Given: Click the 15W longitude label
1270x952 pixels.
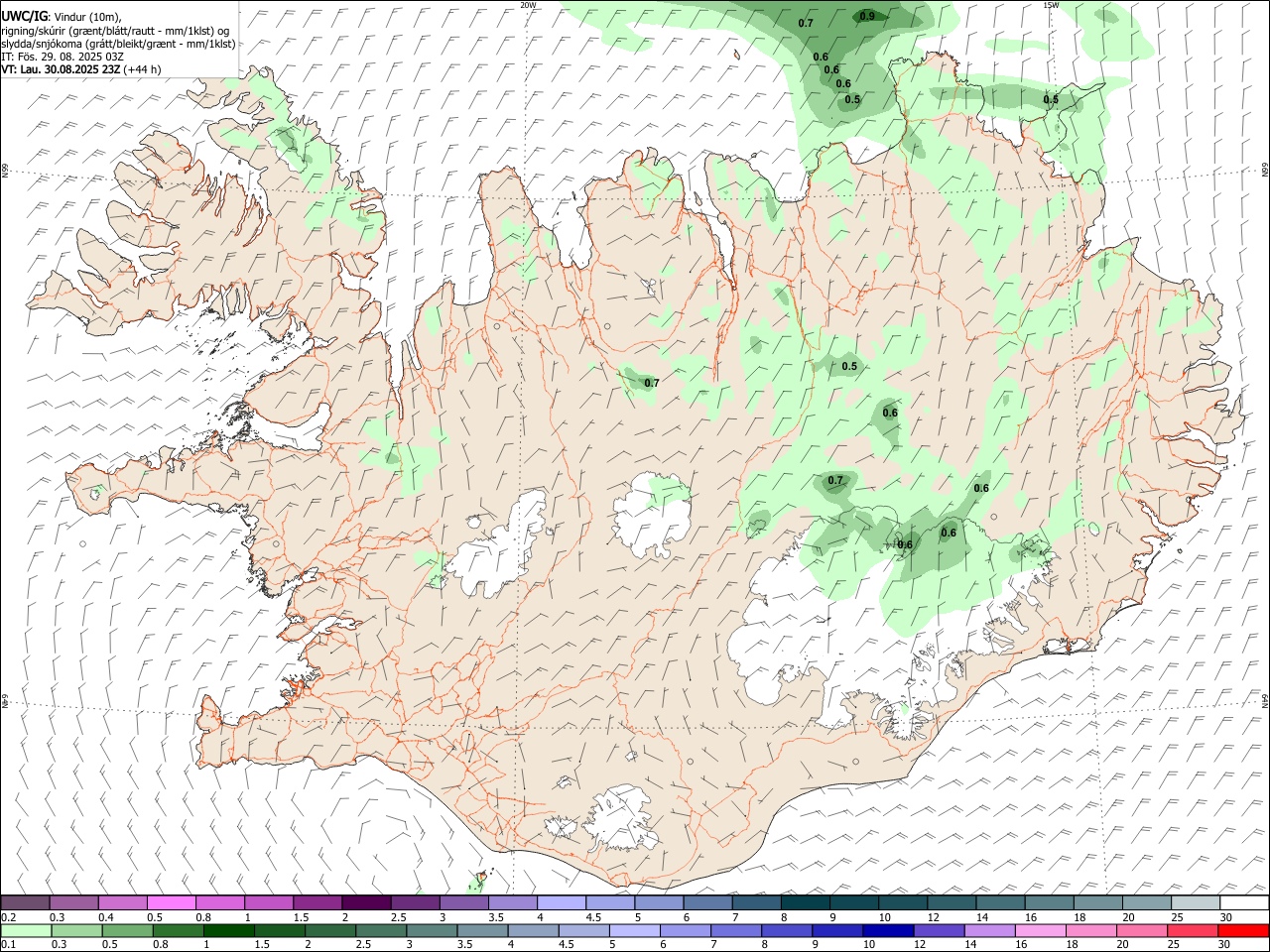Looking at the screenshot, I should (x=1051, y=5).
